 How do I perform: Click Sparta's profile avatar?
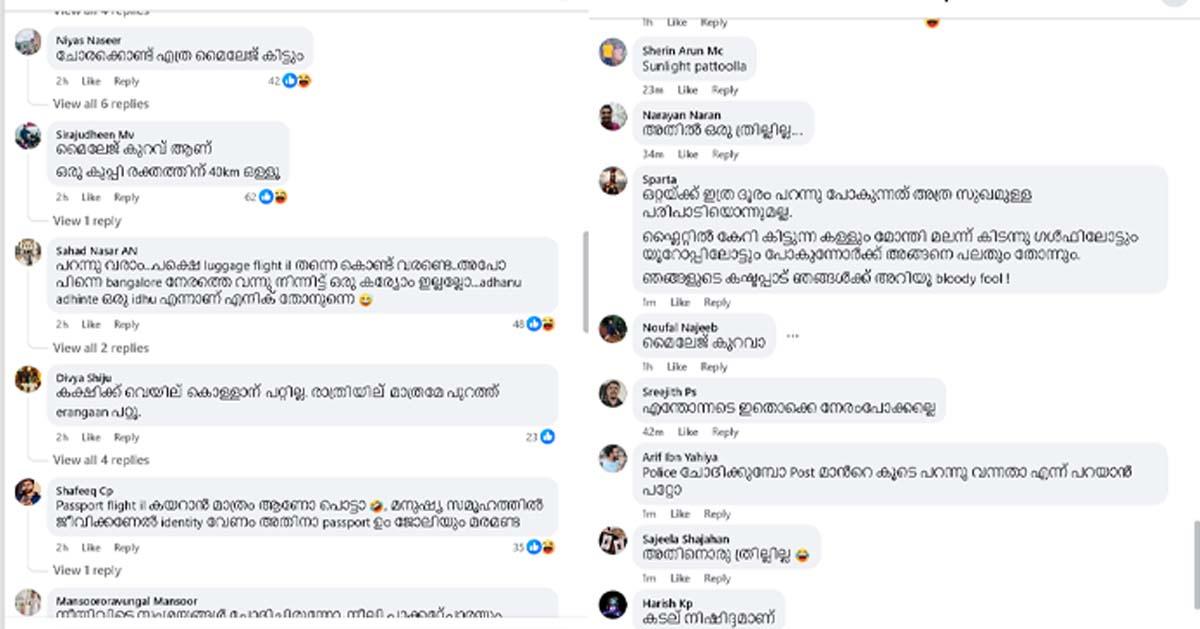click(x=613, y=181)
